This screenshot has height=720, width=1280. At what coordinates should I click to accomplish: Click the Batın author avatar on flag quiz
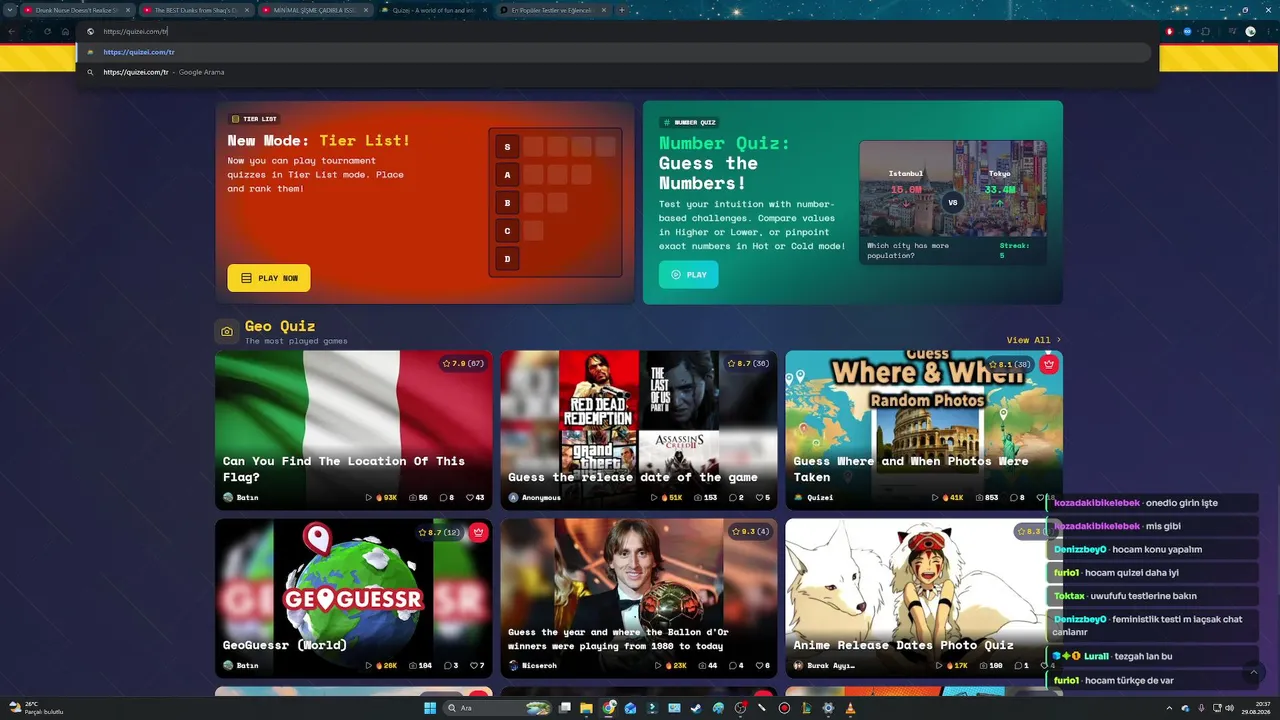click(x=228, y=497)
